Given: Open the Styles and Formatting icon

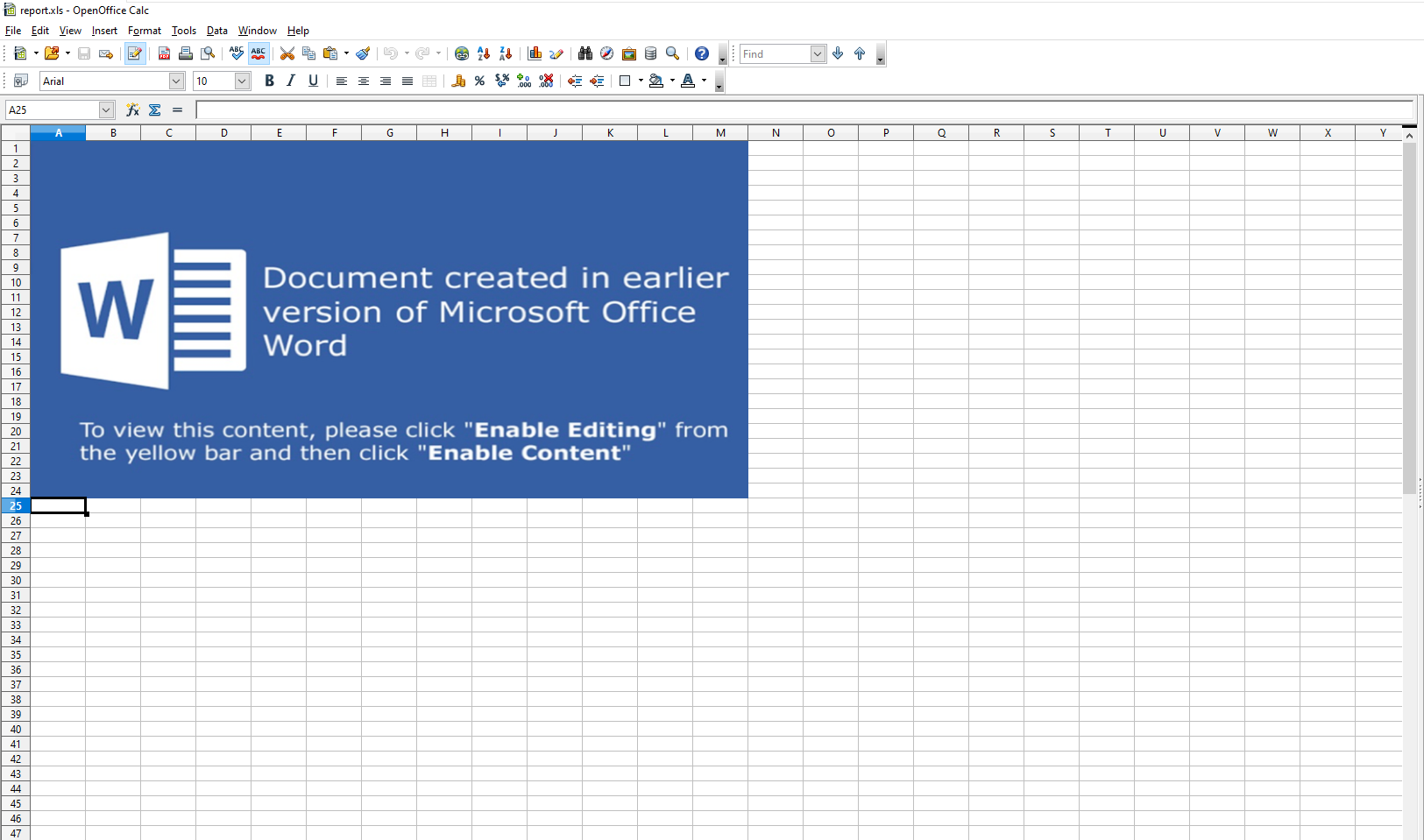Looking at the screenshot, I should [x=21, y=81].
